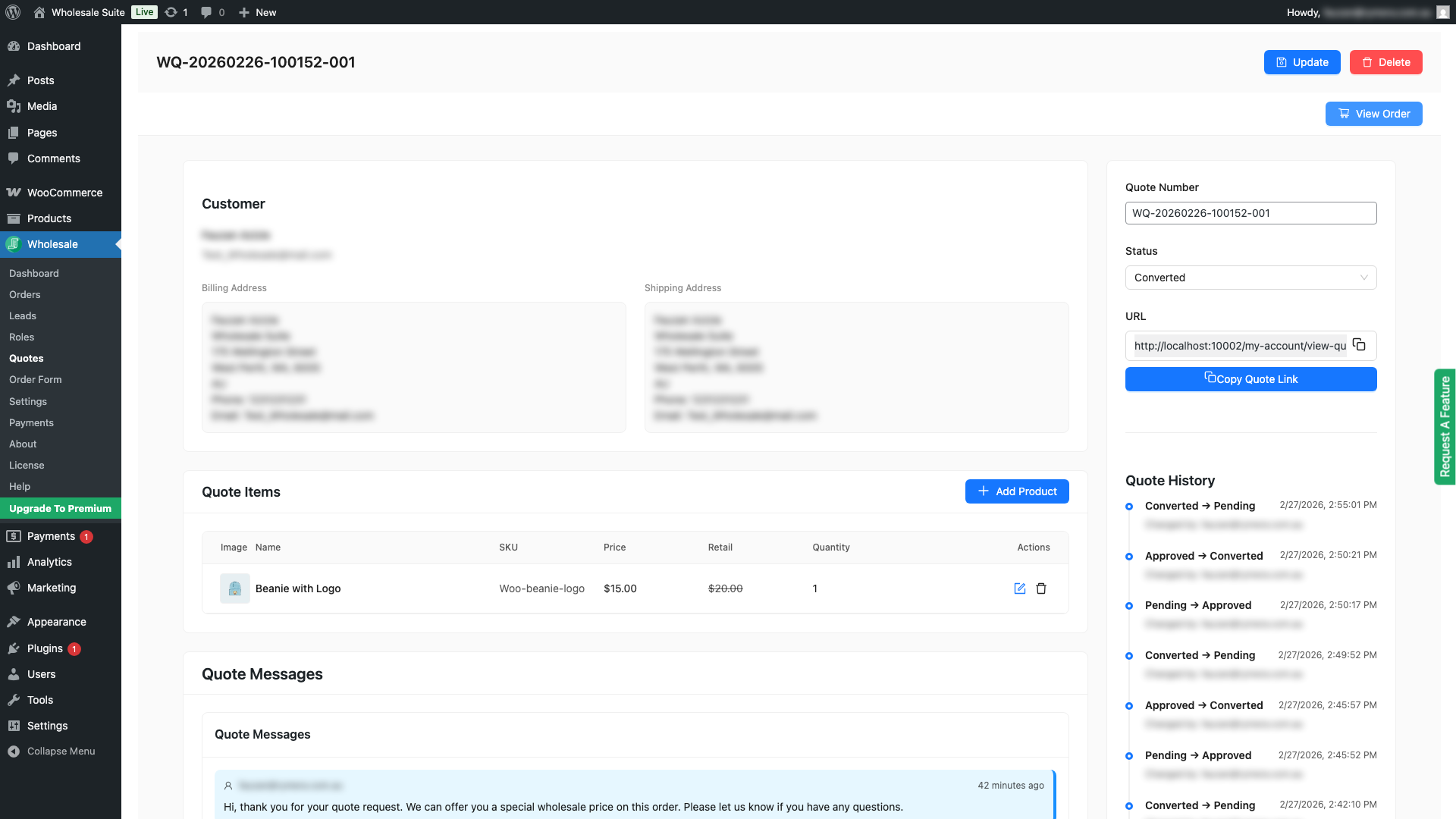Click the comments bubble in the admin bar

206,12
